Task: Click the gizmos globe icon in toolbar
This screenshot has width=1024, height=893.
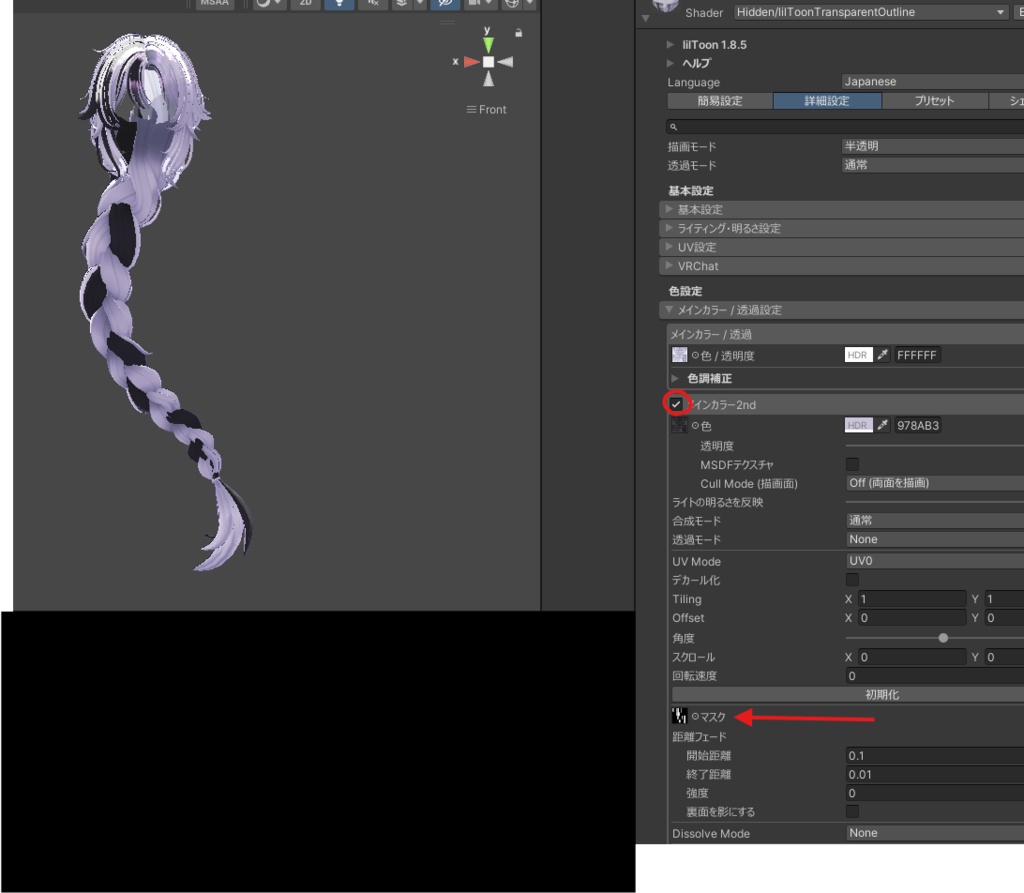Action: [513, 3]
